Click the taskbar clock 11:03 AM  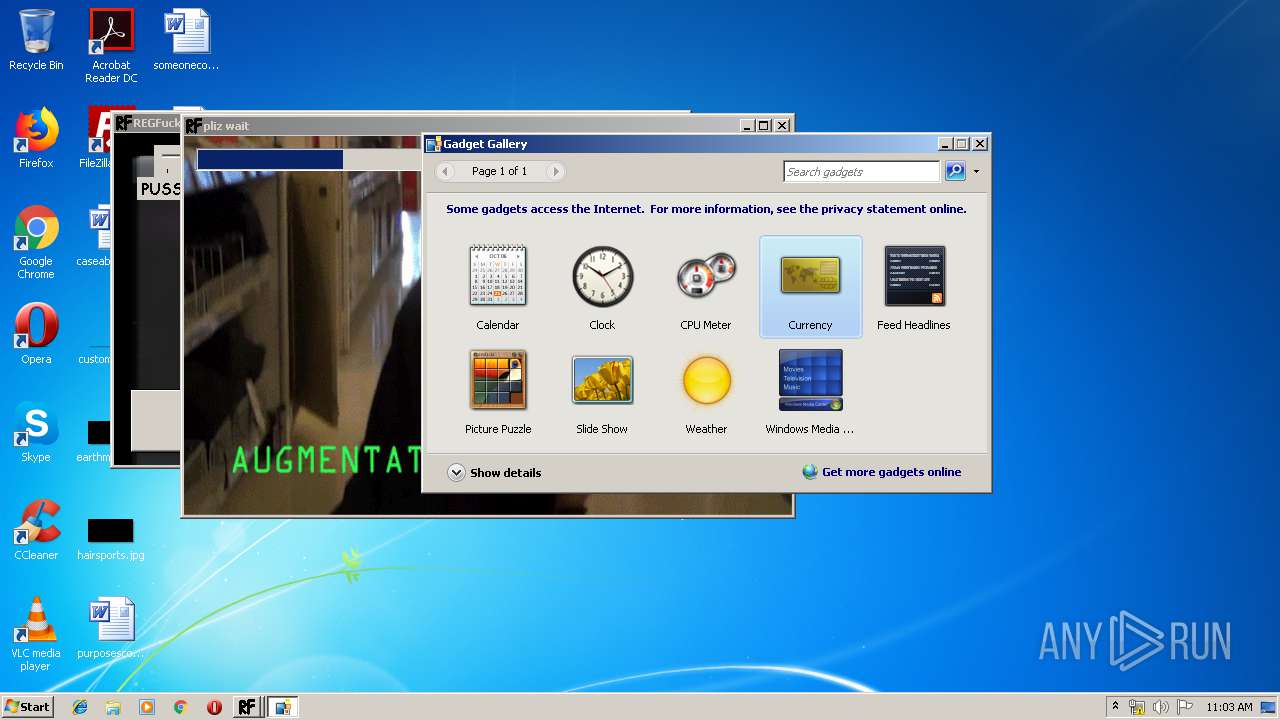[x=1229, y=707]
